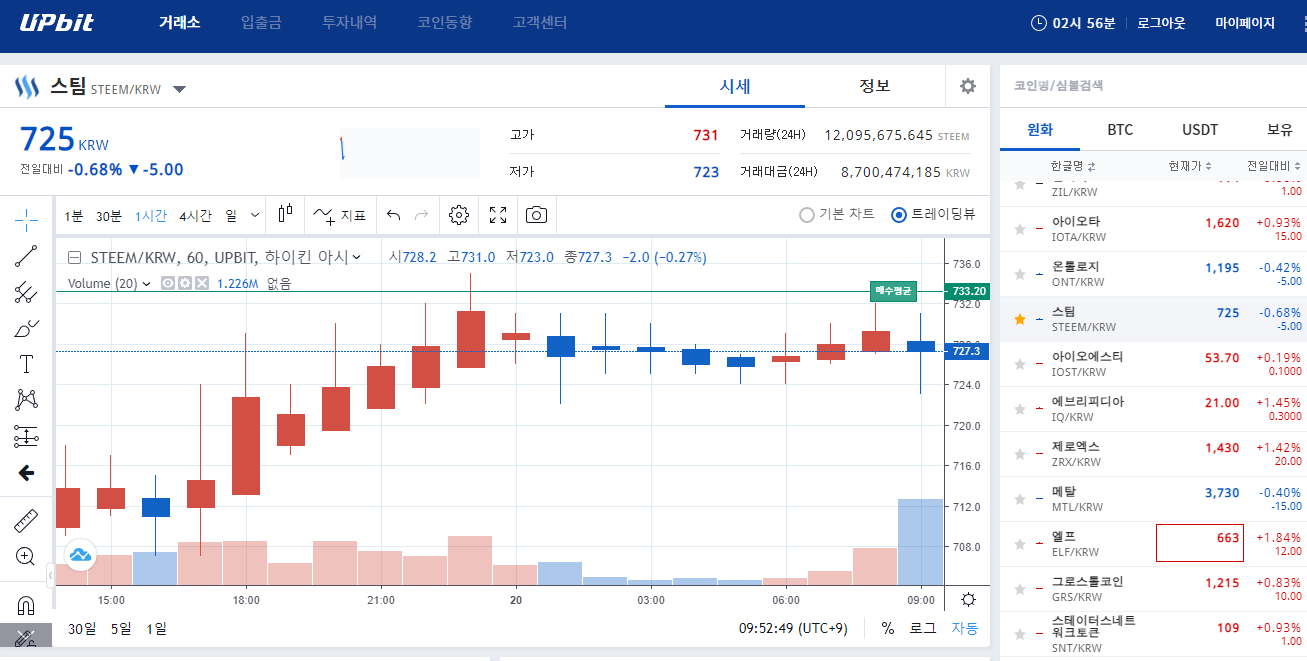
Task: Click the 로그아웃 link
Action: pyautogui.click(x=1161, y=23)
